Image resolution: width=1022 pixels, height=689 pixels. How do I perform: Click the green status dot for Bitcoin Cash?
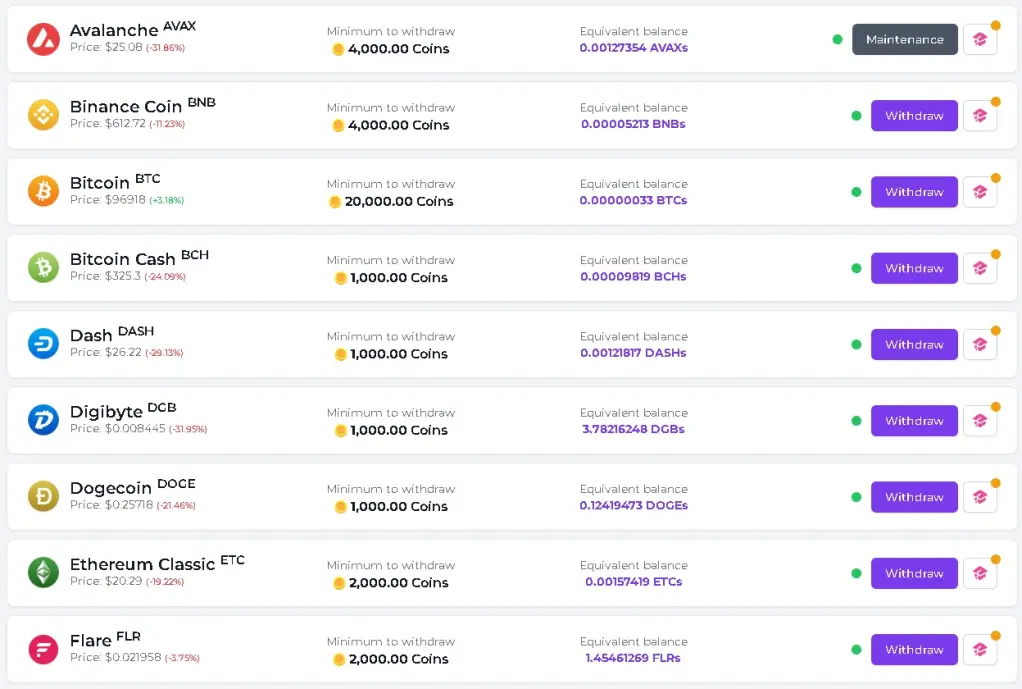point(856,268)
